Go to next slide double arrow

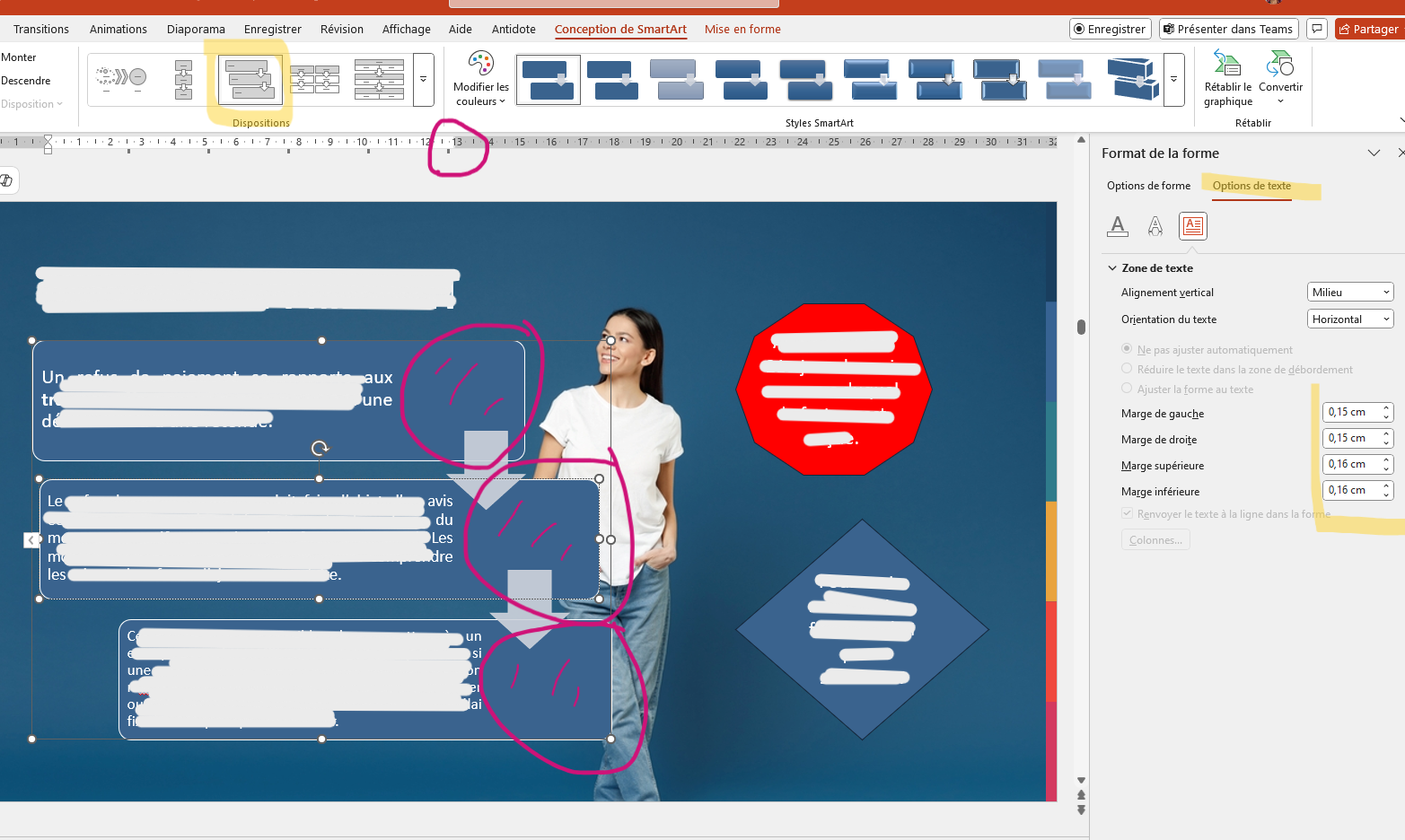1081,809
